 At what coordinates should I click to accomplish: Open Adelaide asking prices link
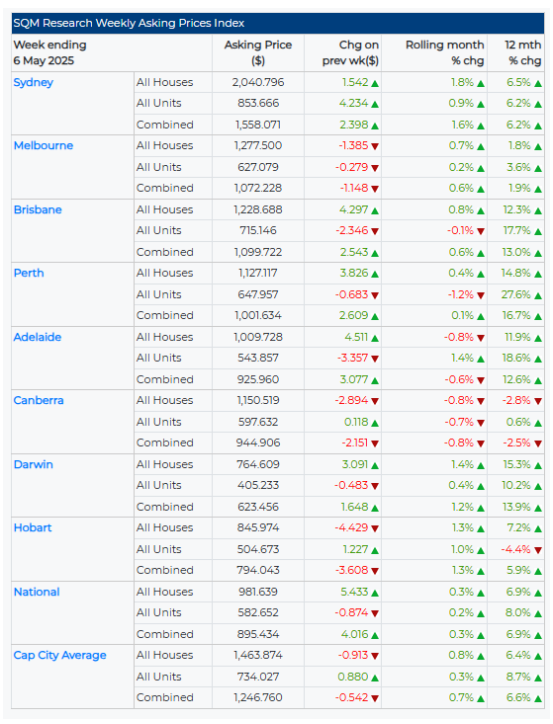37,337
